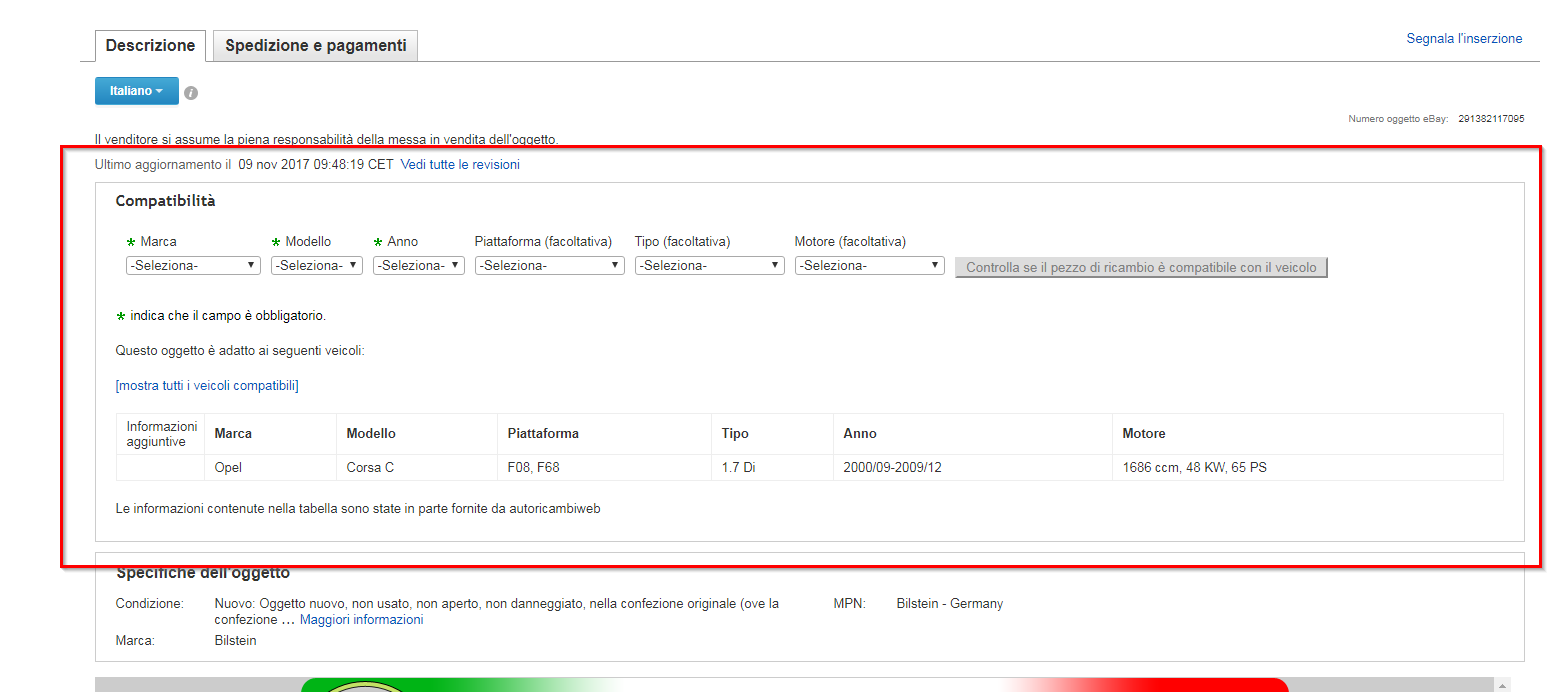Viewport: 1550px width, 692px height.
Task: Select the 2000/09-2009/12 table cell
Action: click(x=972, y=468)
